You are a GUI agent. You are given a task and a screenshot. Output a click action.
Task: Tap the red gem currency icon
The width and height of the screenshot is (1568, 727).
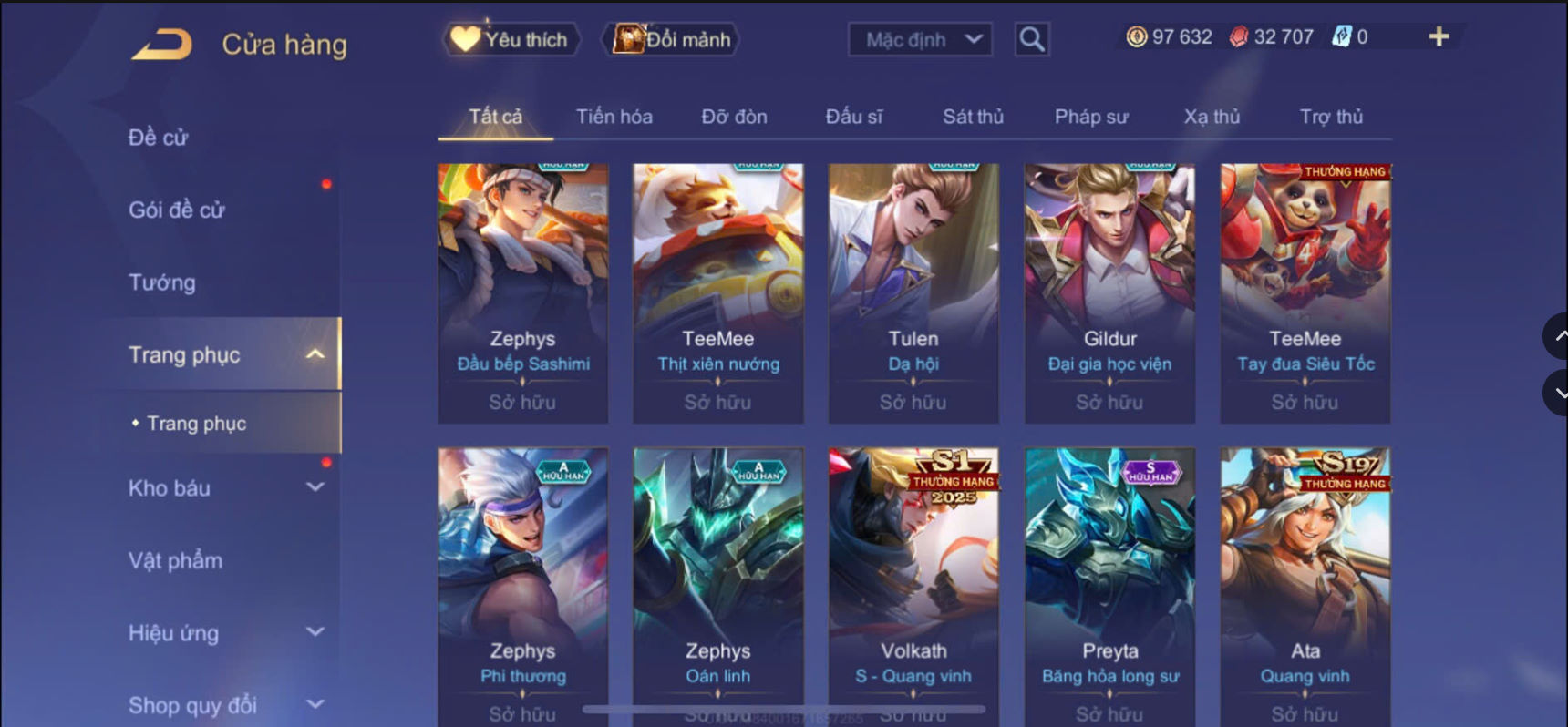1238,36
